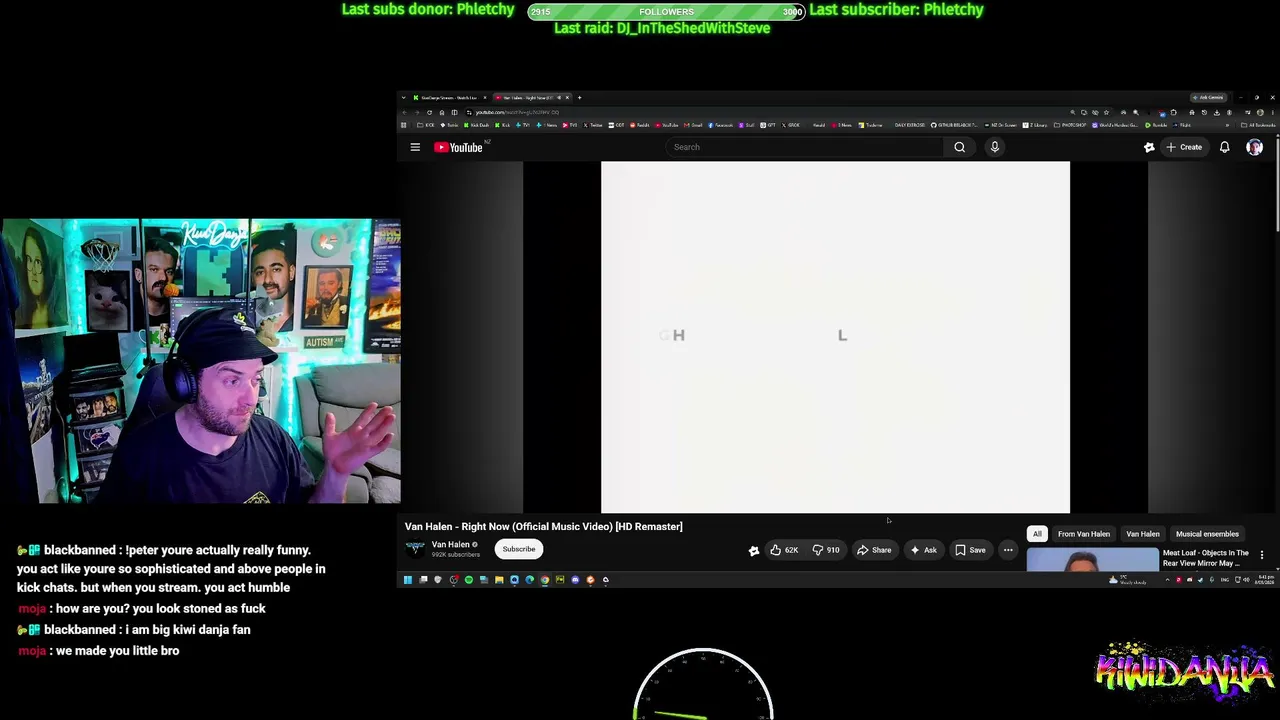Expand the tab search chevron
Image resolution: width=1280 pixels, height=720 pixels.
pyautogui.click(x=404, y=98)
